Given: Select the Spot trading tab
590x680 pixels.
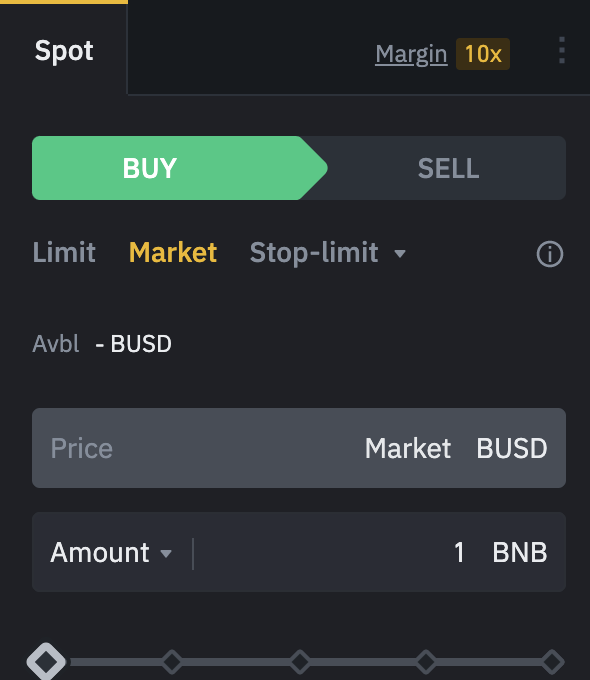Looking at the screenshot, I should (x=64, y=51).
